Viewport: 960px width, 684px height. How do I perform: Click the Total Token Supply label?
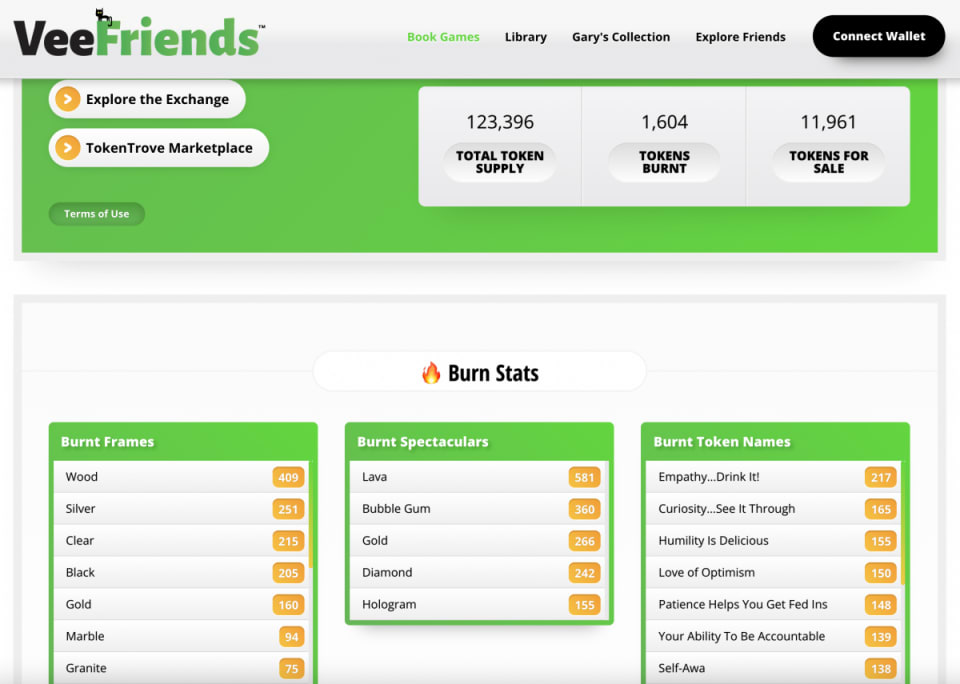500,162
